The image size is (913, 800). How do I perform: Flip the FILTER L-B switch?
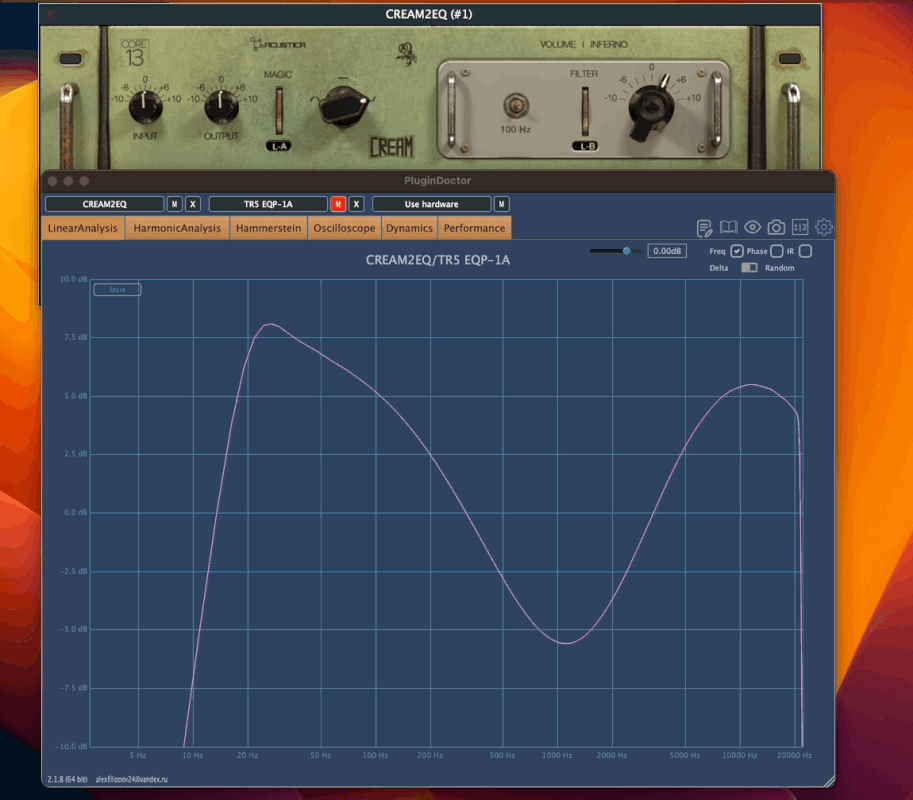pos(585,111)
